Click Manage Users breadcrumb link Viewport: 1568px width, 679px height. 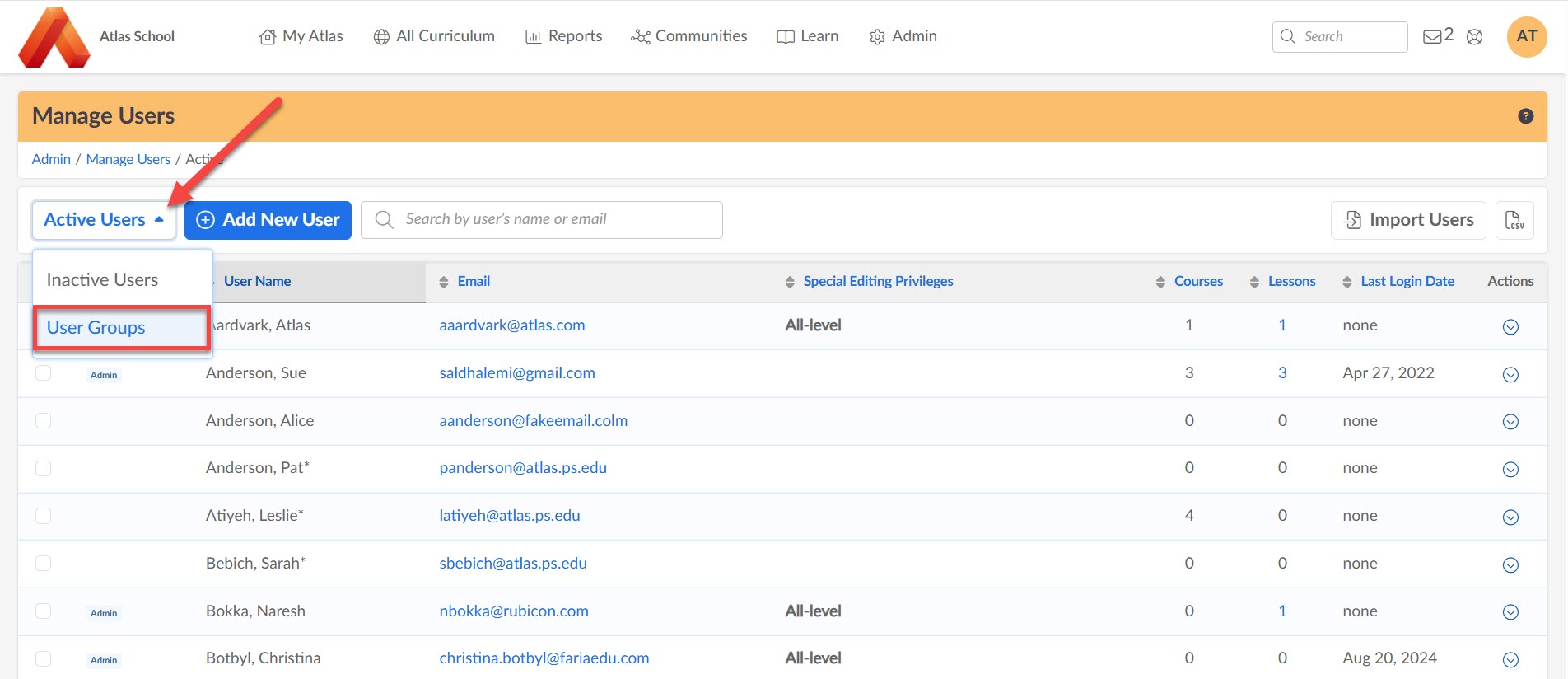[128, 159]
